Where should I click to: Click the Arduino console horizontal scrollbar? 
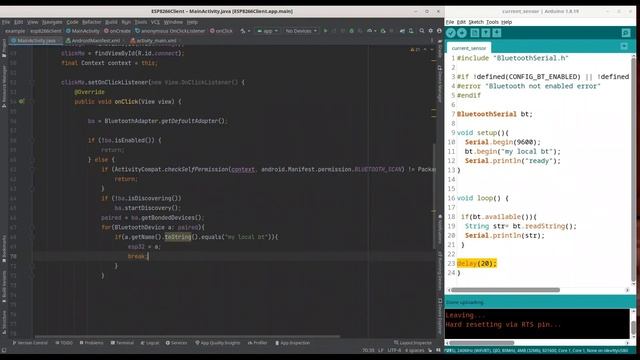click(482, 343)
